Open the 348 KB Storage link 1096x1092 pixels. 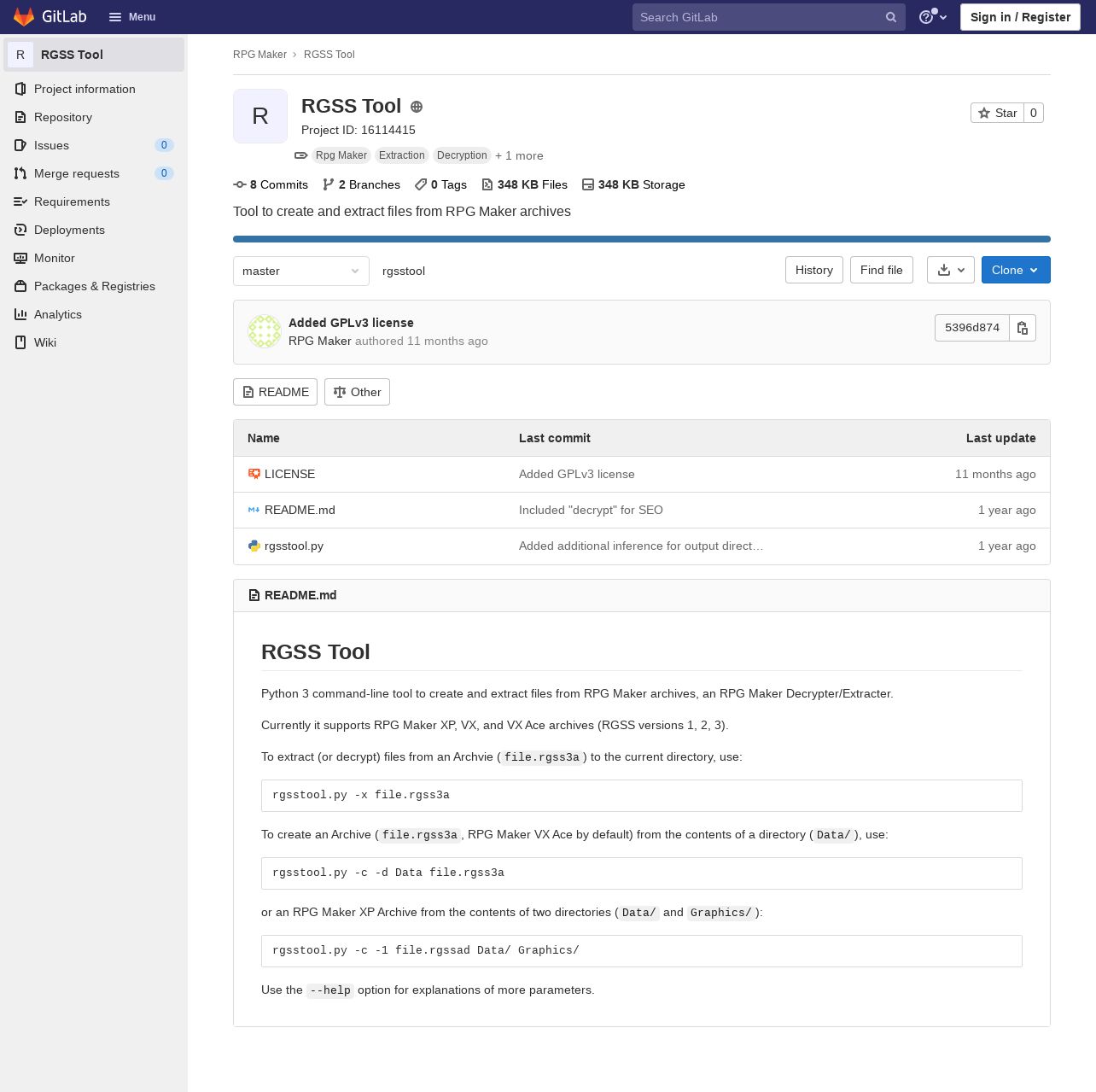[x=633, y=184]
